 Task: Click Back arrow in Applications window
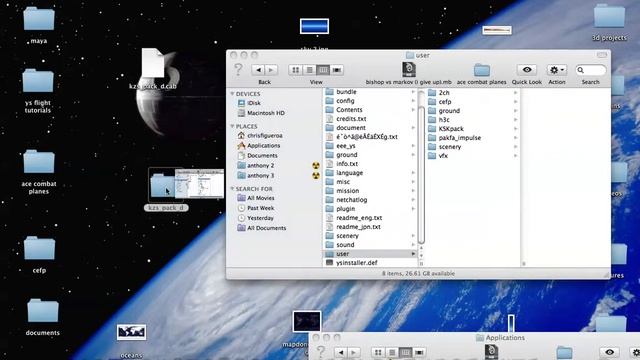pos(341,352)
